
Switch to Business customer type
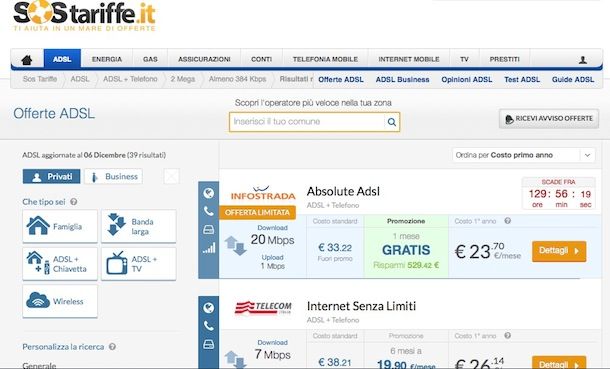tap(113, 177)
